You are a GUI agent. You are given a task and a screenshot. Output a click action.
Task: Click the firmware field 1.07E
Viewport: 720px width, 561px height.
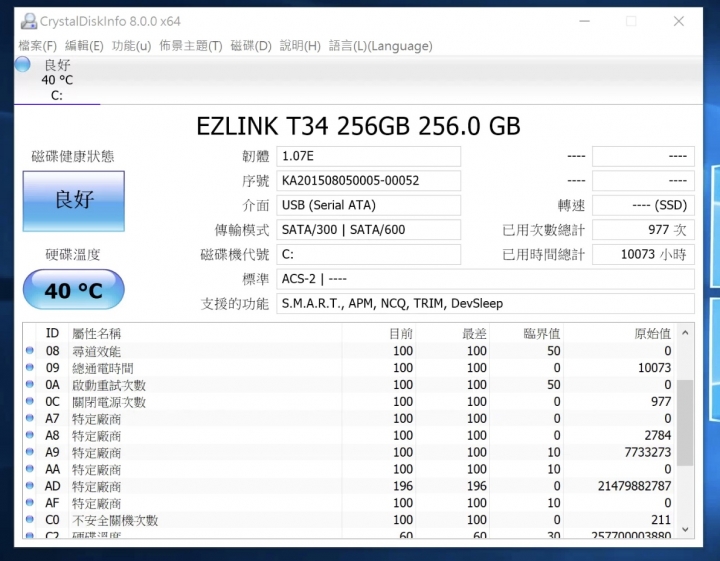point(368,157)
